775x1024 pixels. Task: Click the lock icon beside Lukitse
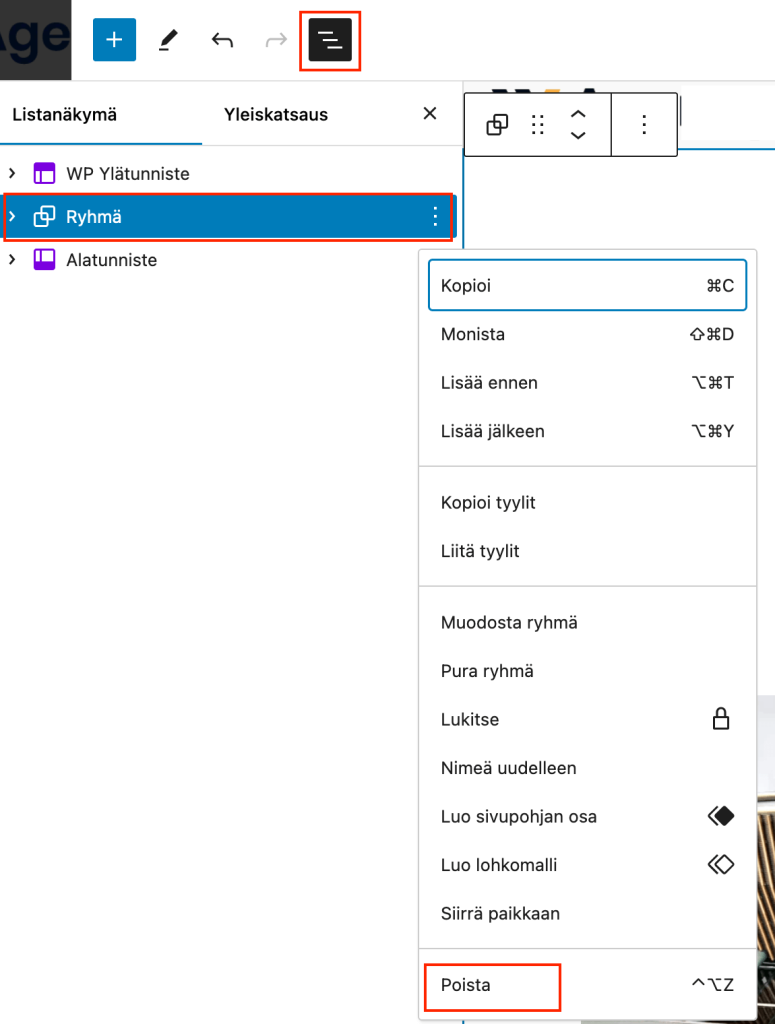721,718
